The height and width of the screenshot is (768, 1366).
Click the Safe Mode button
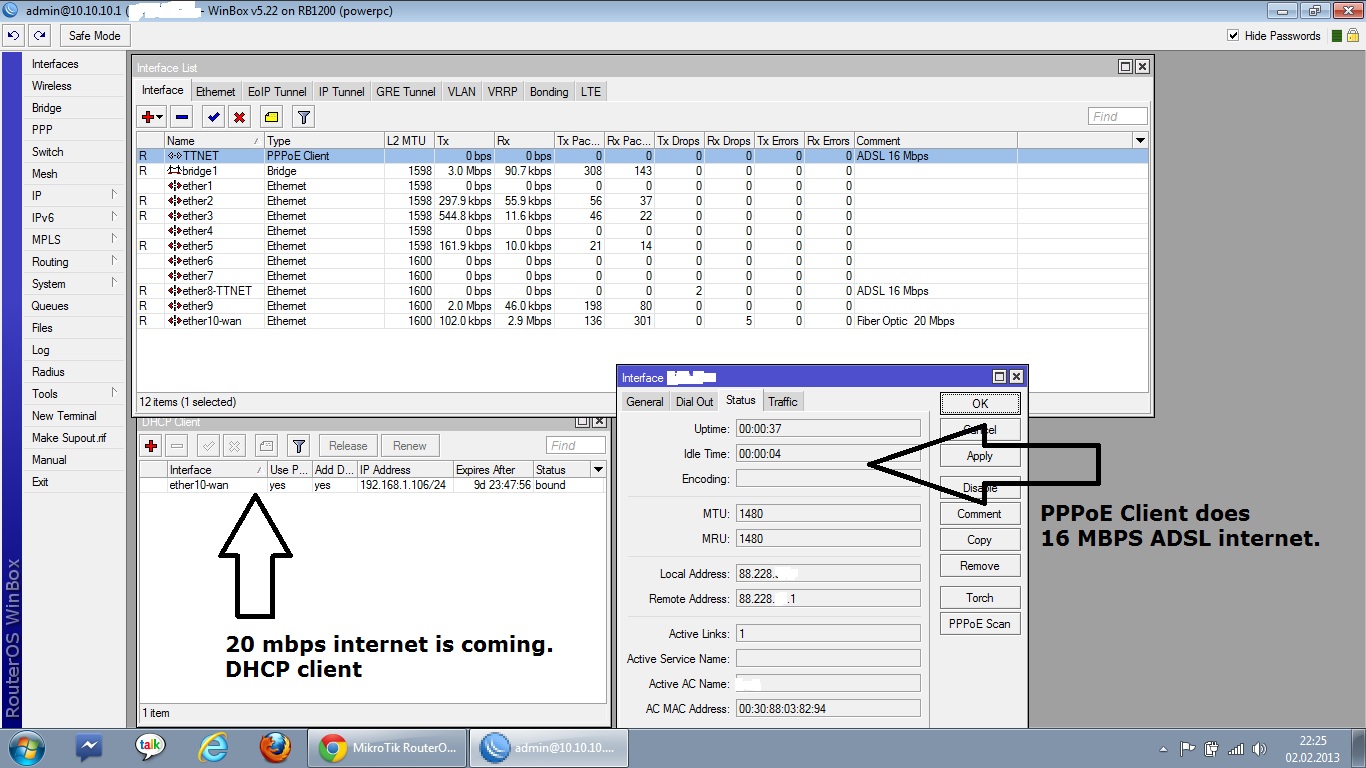pos(95,36)
